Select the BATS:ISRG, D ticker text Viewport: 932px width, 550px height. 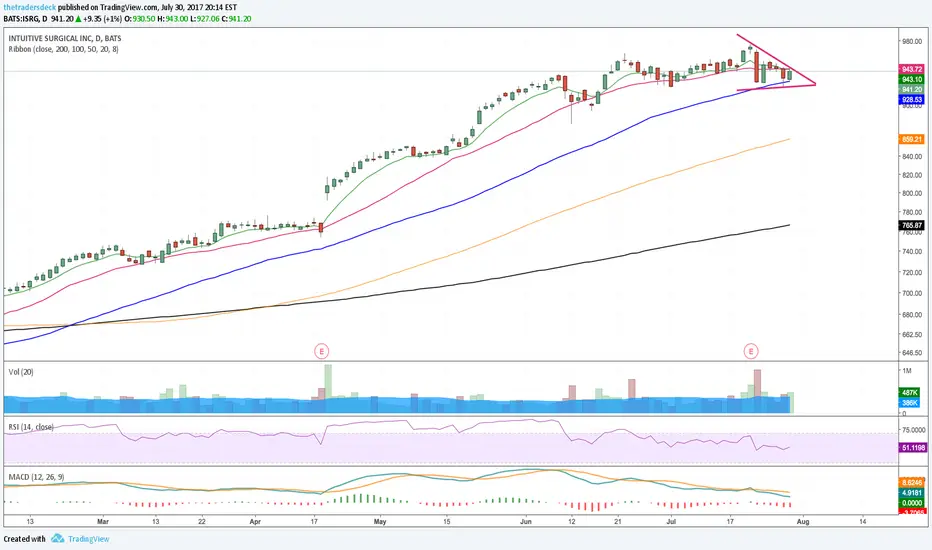[x=26, y=19]
